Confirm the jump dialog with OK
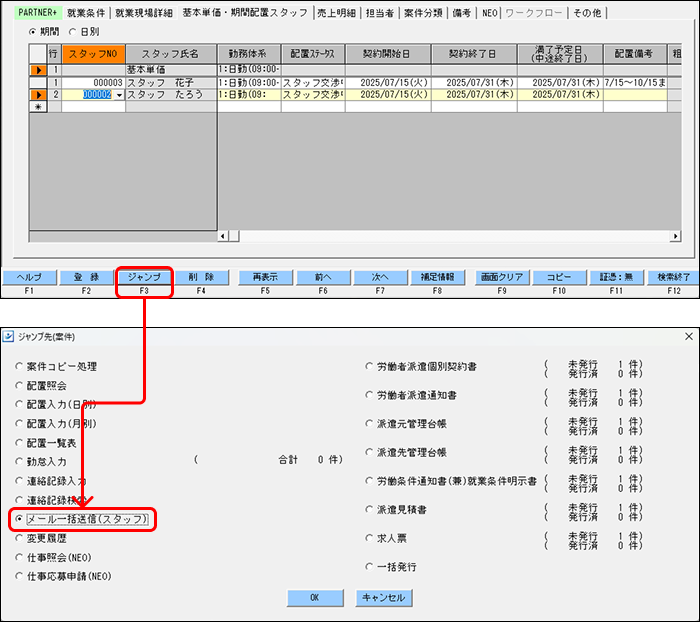The image size is (700, 622). pyautogui.click(x=315, y=598)
